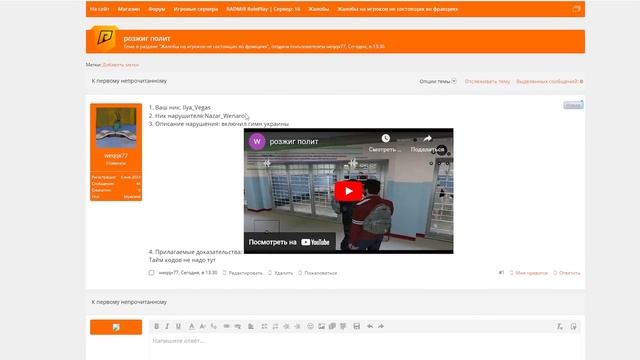The image size is (640, 360).
Task: Click the forum logo icon beside the thread title
Action: (104, 38)
